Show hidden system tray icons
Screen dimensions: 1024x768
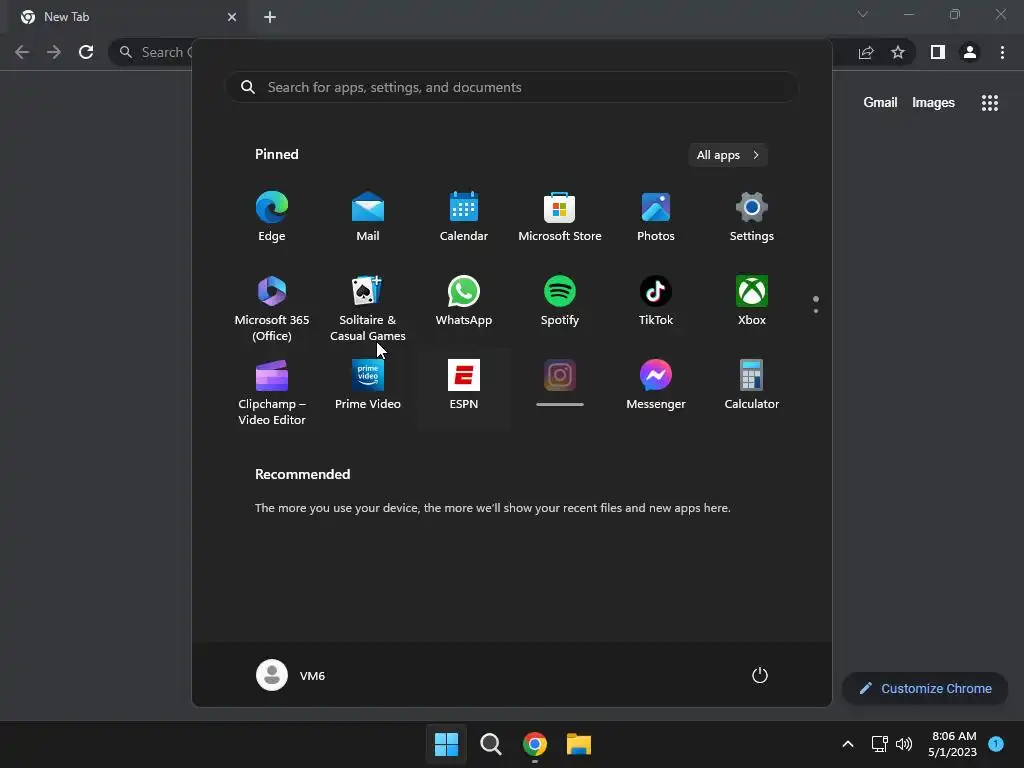pyautogui.click(x=848, y=744)
